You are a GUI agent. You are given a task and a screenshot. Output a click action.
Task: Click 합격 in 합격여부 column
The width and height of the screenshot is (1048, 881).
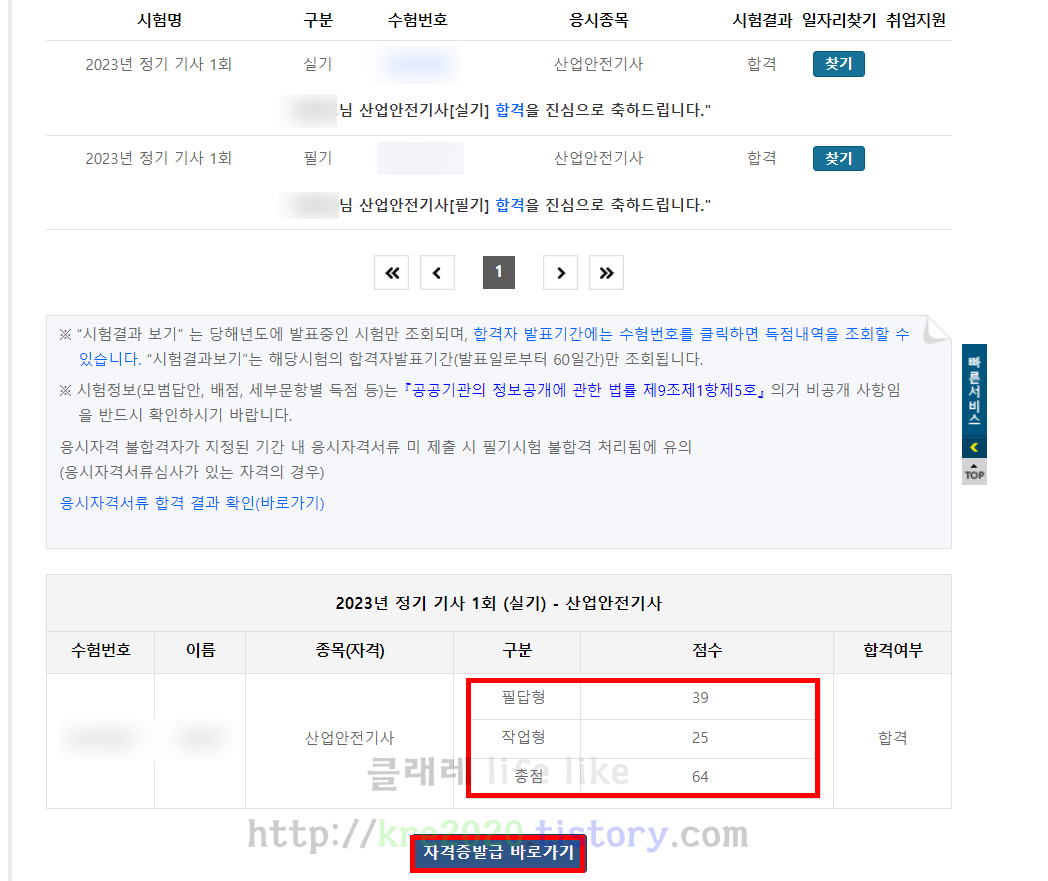click(x=892, y=738)
